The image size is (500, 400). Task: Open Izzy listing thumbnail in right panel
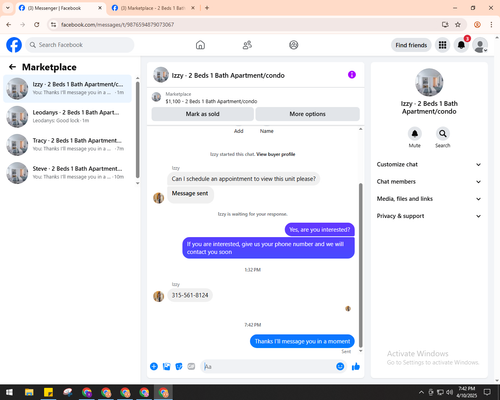coord(429,82)
